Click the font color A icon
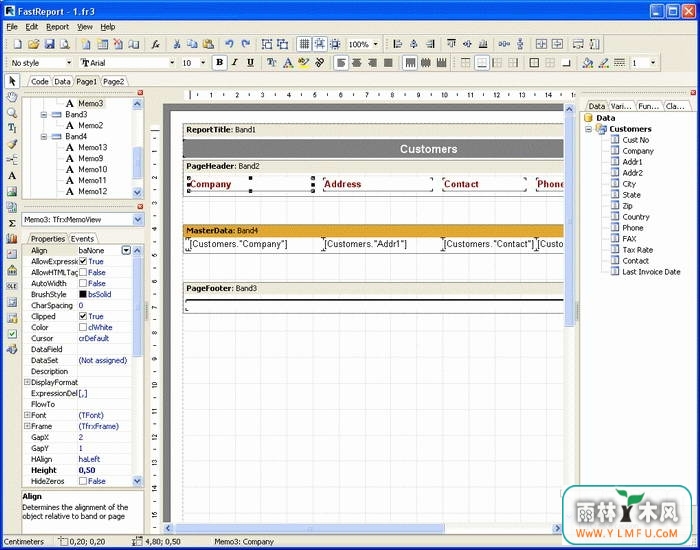 (288, 62)
